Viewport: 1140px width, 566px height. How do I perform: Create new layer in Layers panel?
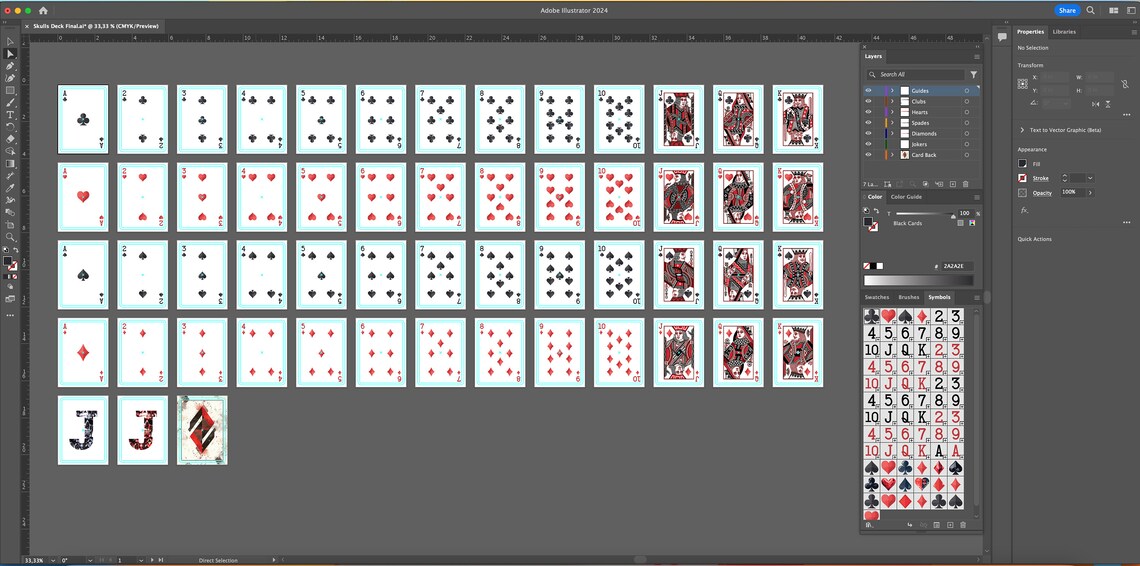click(x=952, y=184)
